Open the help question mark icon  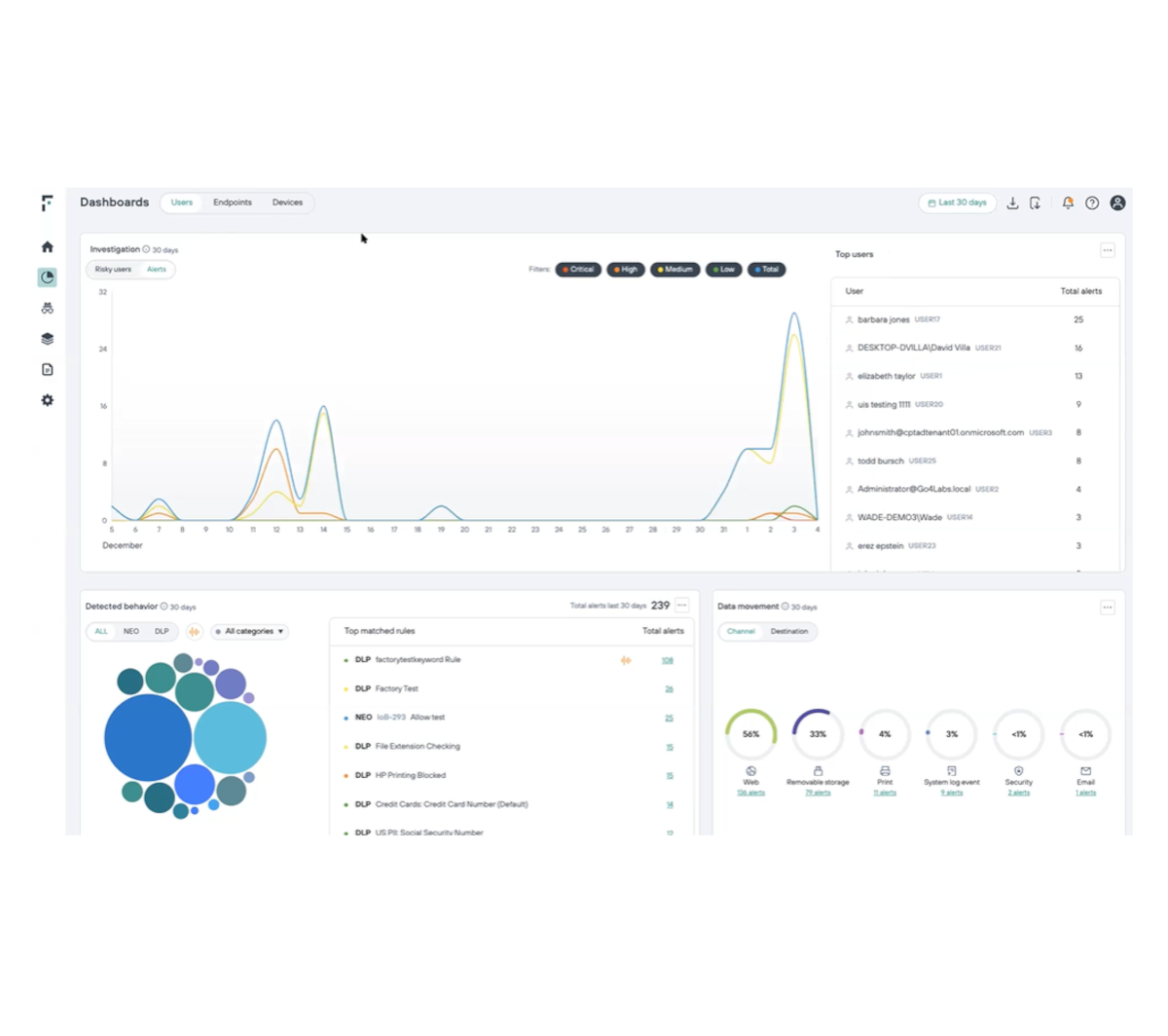pyautogui.click(x=1092, y=203)
